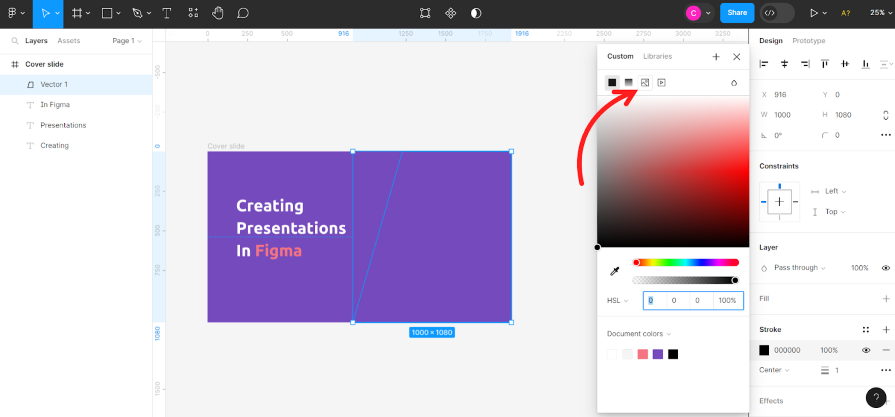Viewport: 895px width, 417px height.
Task: Toggle stroke visibility eye icon
Action: click(866, 350)
